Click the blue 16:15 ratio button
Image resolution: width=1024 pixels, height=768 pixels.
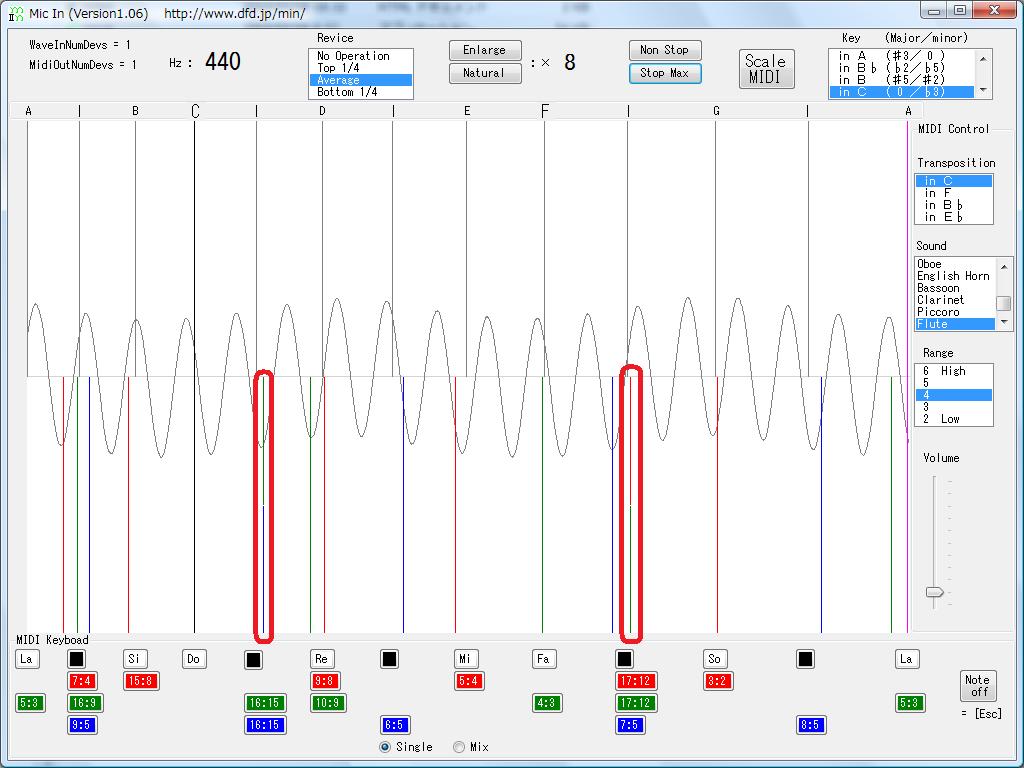[264, 725]
